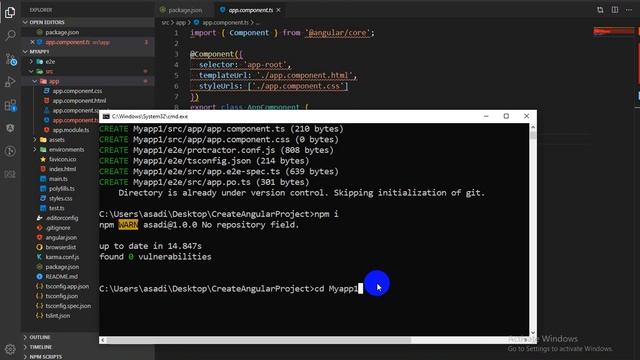Screen dimensions: 640x360
Task: Open tsconfig.json file
Action: 62,296
